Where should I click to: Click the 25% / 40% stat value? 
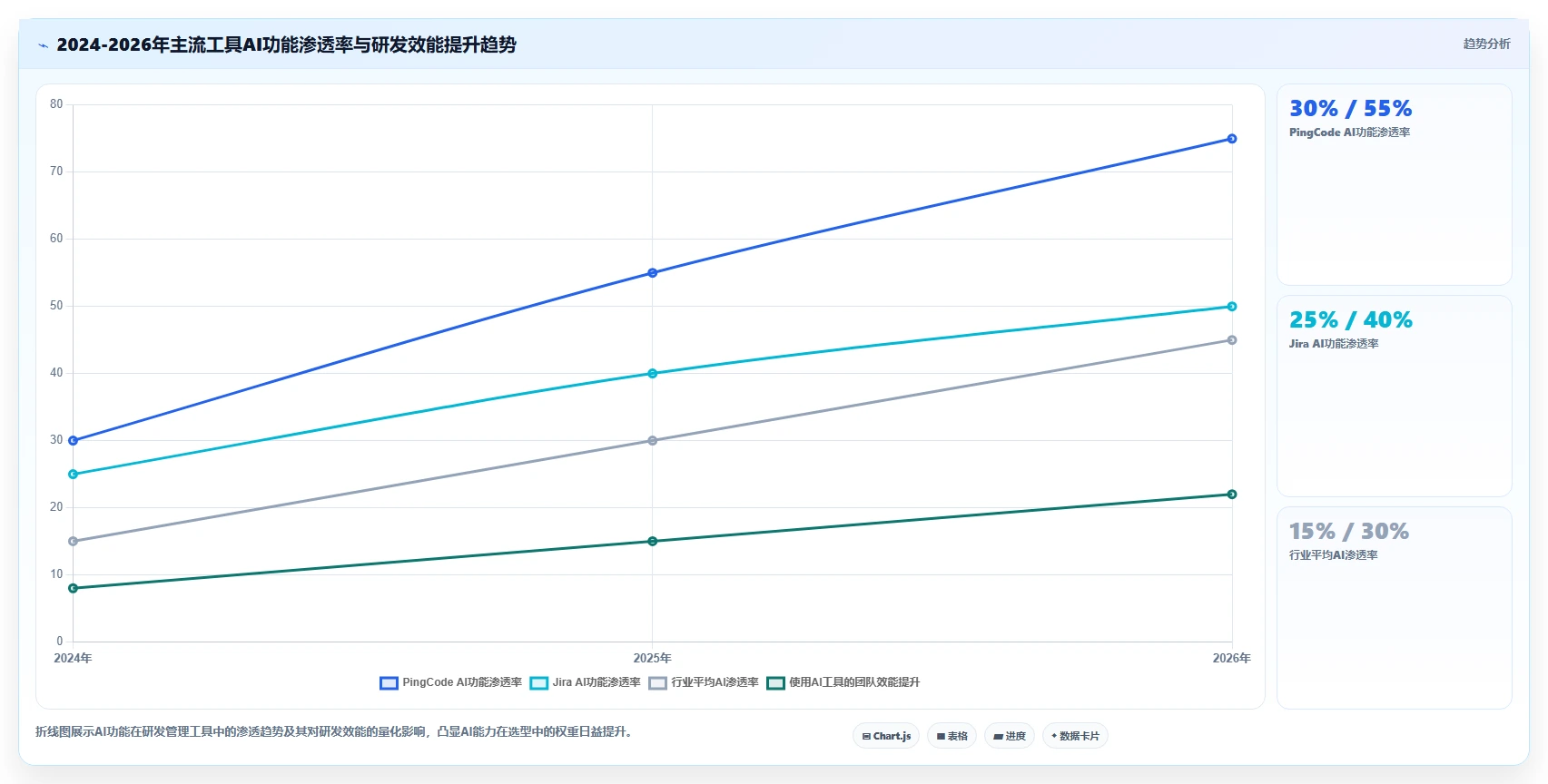coord(1351,320)
